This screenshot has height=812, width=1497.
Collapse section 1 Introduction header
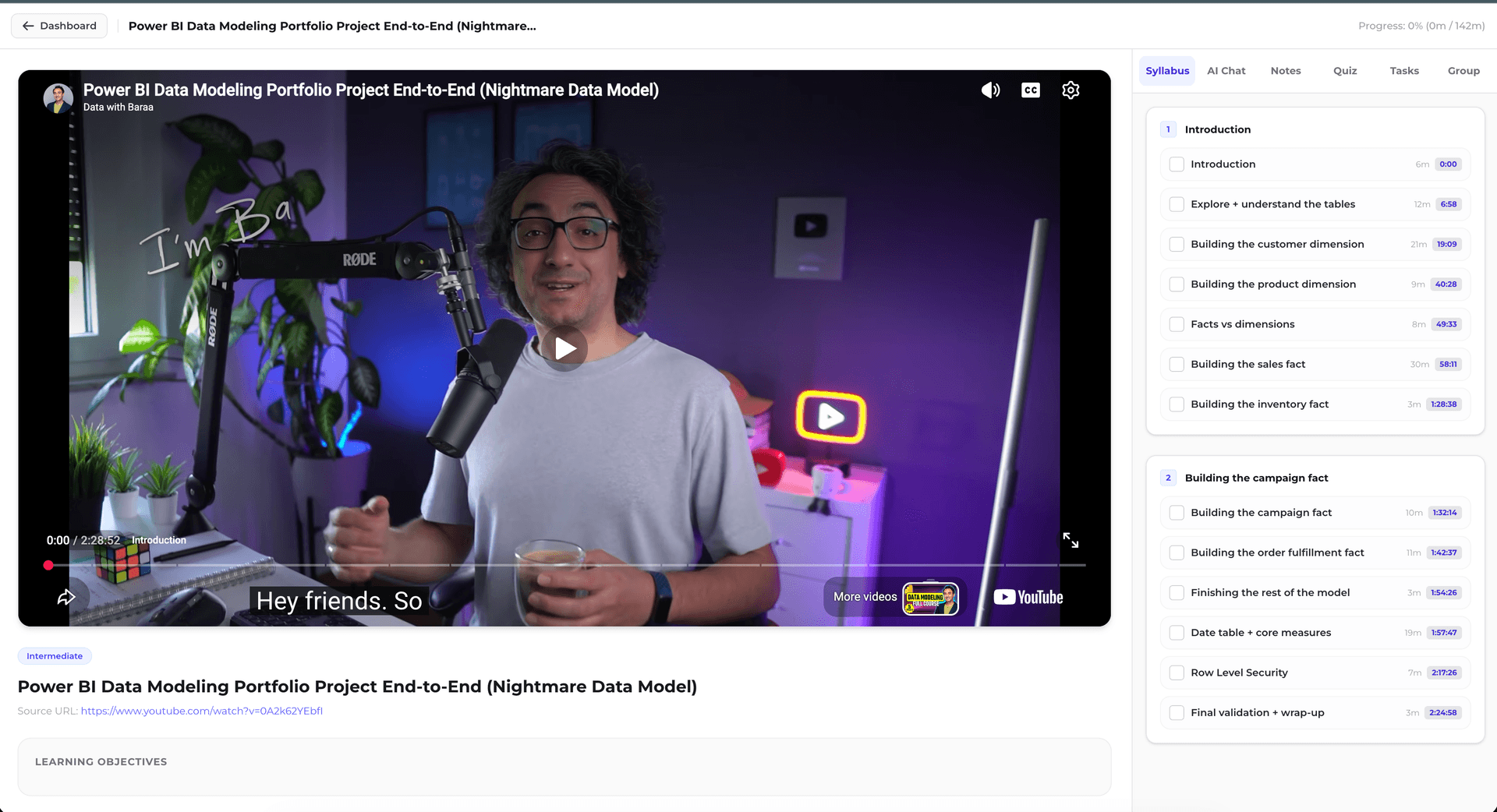[x=1315, y=129]
